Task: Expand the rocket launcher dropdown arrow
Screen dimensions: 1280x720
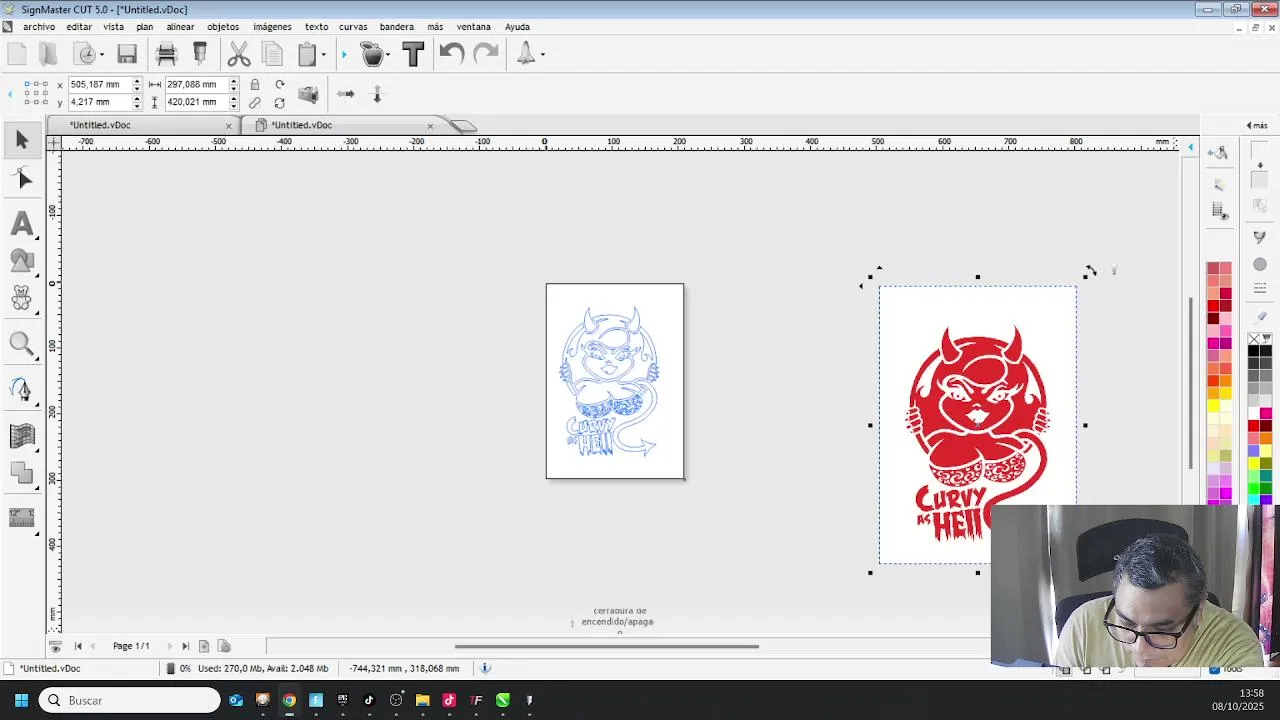Action: pyautogui.click(x=542, y=55)
